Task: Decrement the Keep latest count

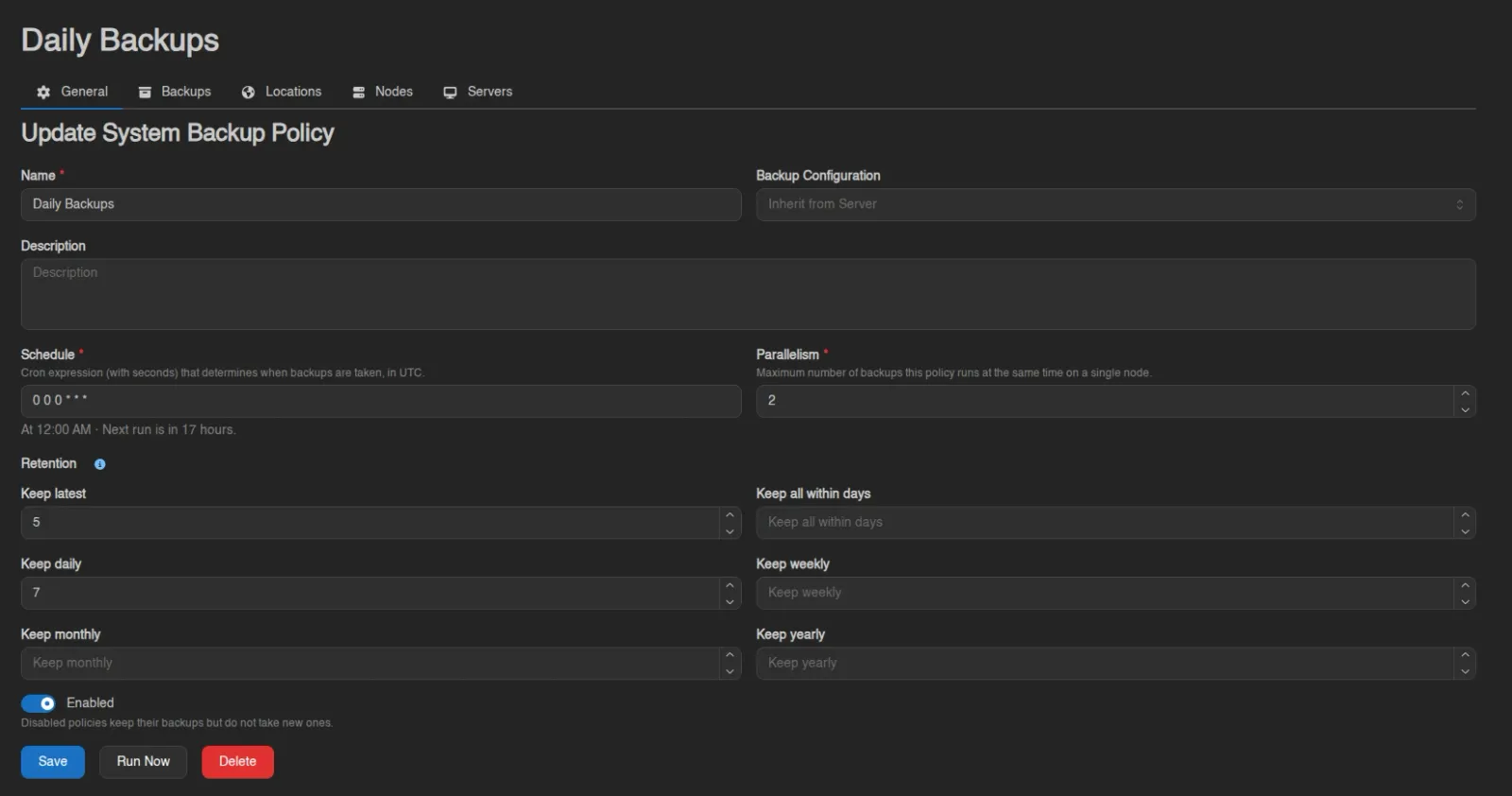Action: point(730,531)
